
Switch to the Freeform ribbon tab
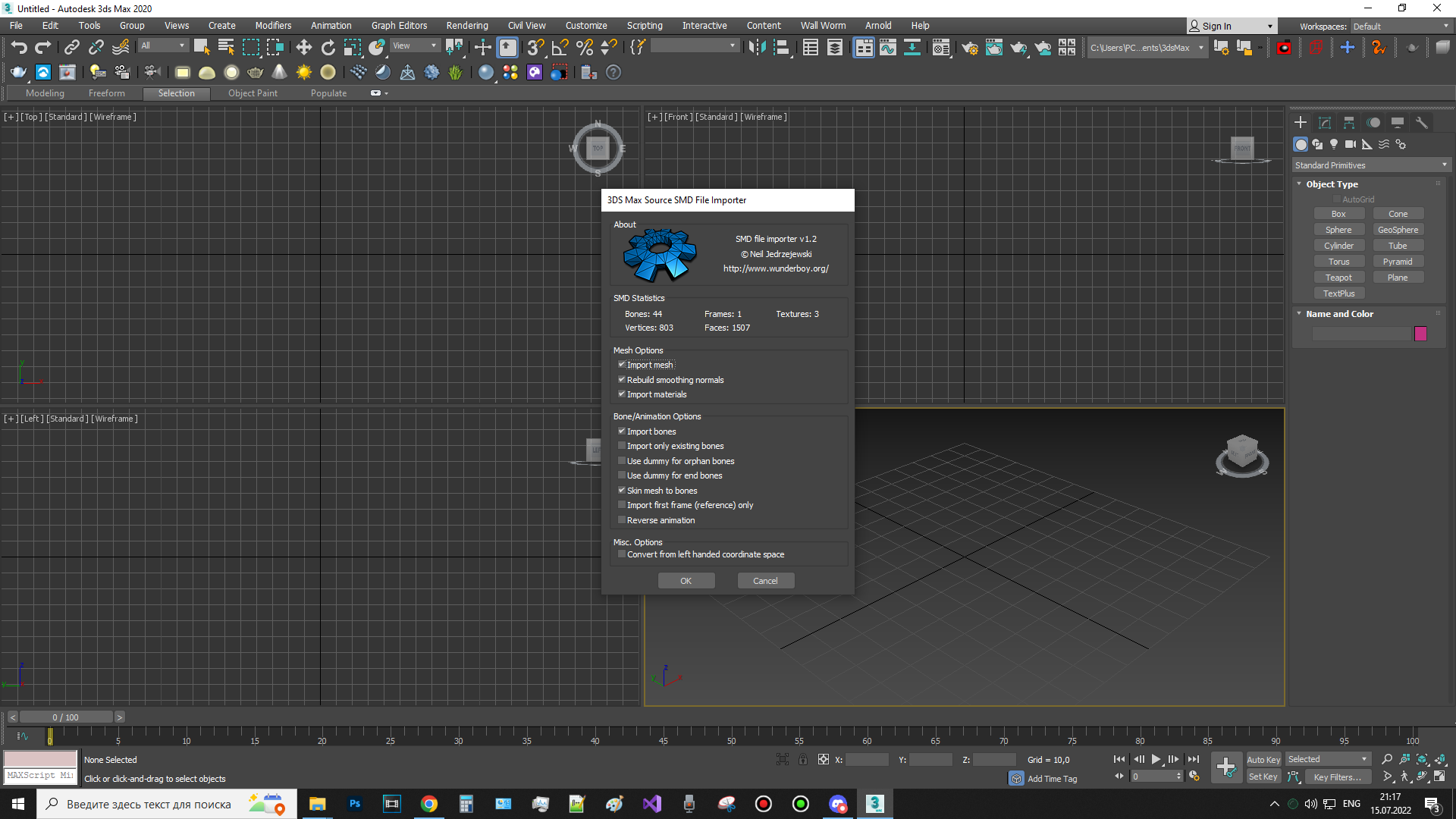[x=106, y=93]
